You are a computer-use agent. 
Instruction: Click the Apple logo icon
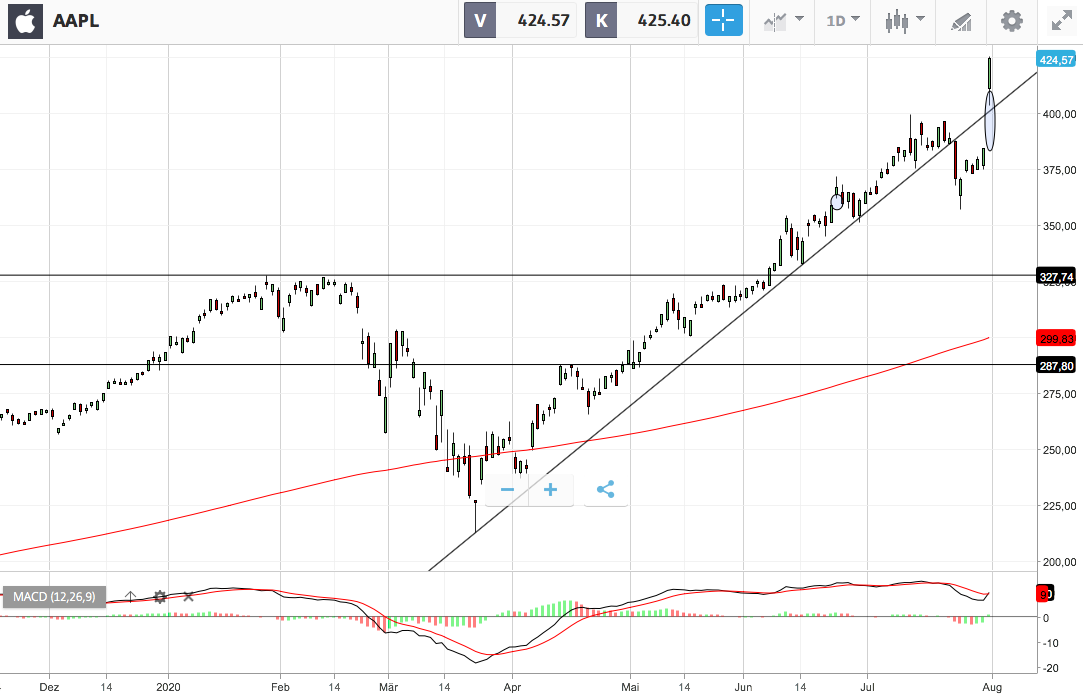pos(26,21)
